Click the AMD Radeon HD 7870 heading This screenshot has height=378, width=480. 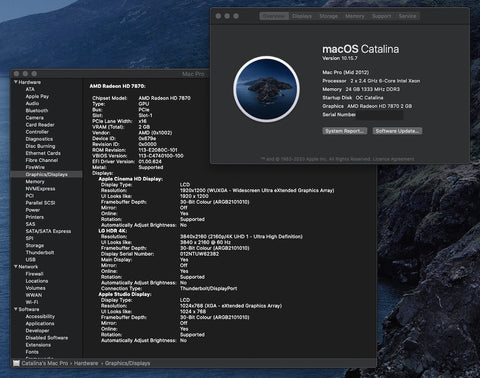[117, 86]
